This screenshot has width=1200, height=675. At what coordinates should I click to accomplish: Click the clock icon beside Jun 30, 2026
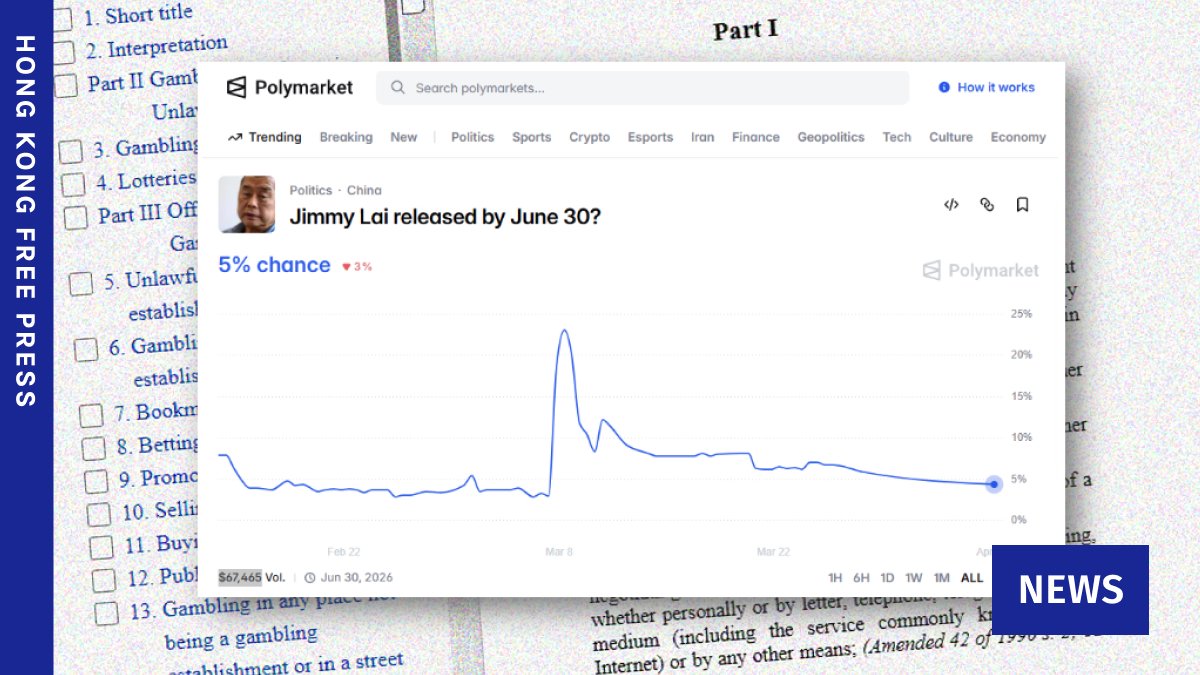pyautogui.click(x=310, y=577)
